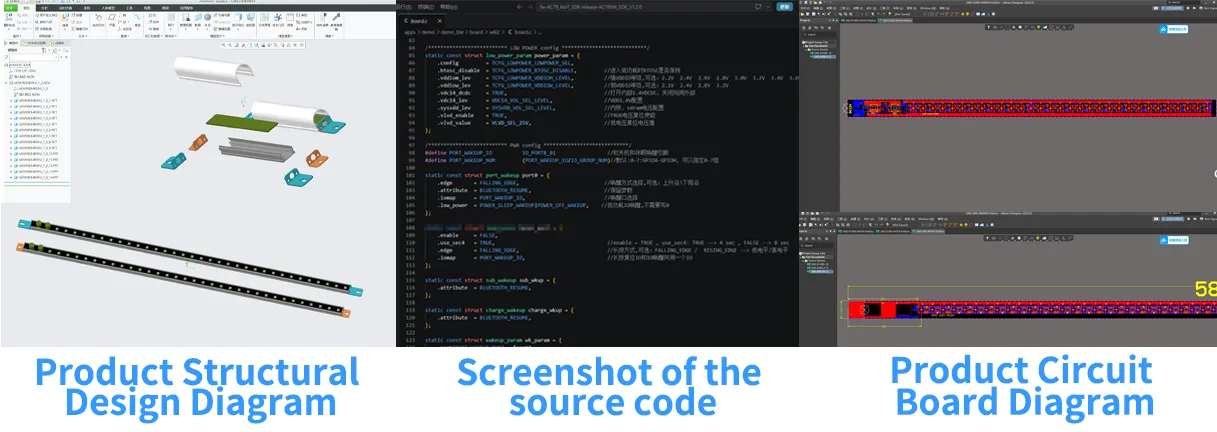
Task: Select the PCB strip layout in lower Altium window
Action: [x=1032, y=310]
